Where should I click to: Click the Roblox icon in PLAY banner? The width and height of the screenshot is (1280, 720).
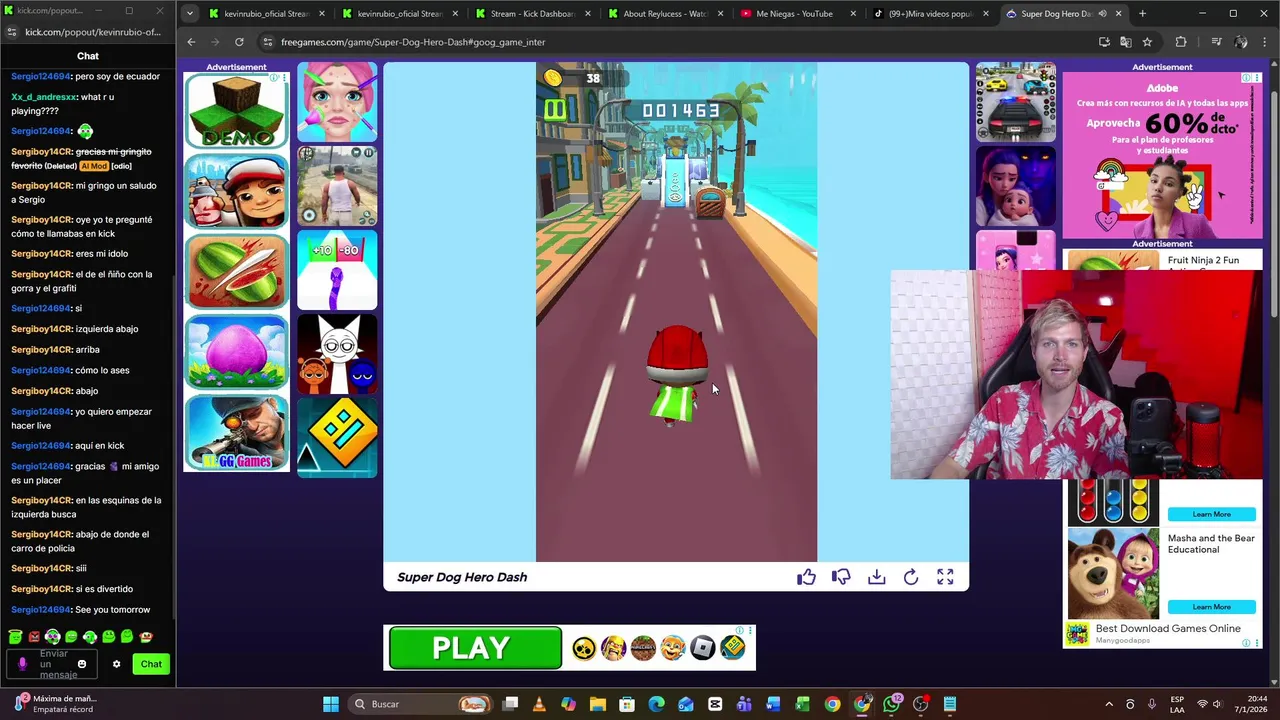[x=703, y=648]
